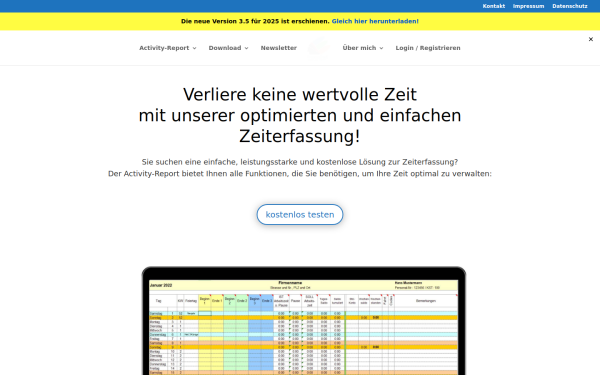Click the sentence starting 'Sie suchen eine einfache'
600x375 pixels.
[300, 162]
